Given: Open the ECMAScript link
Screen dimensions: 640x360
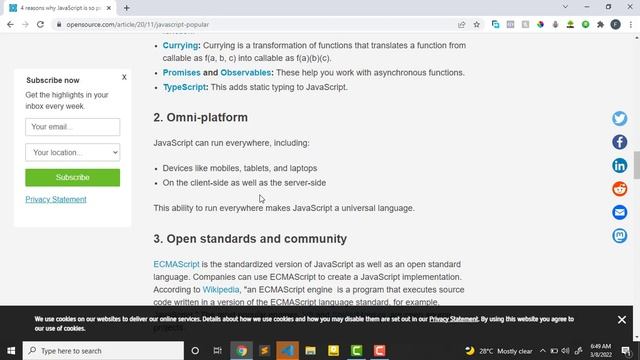Looking at the screenshot, I should pyautogui.click(x=176, y=264).
